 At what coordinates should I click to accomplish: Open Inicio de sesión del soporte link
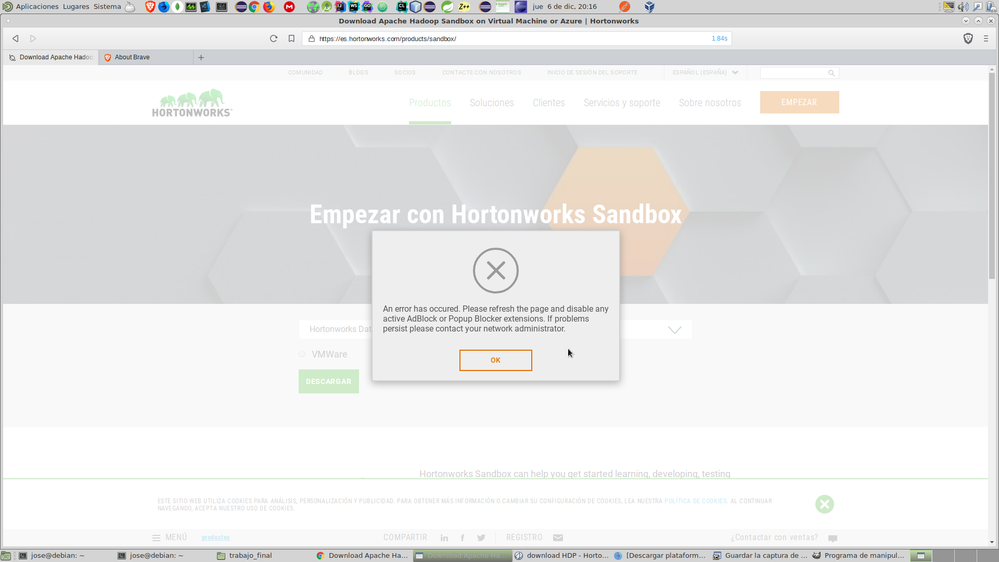[x=592, y=73]
